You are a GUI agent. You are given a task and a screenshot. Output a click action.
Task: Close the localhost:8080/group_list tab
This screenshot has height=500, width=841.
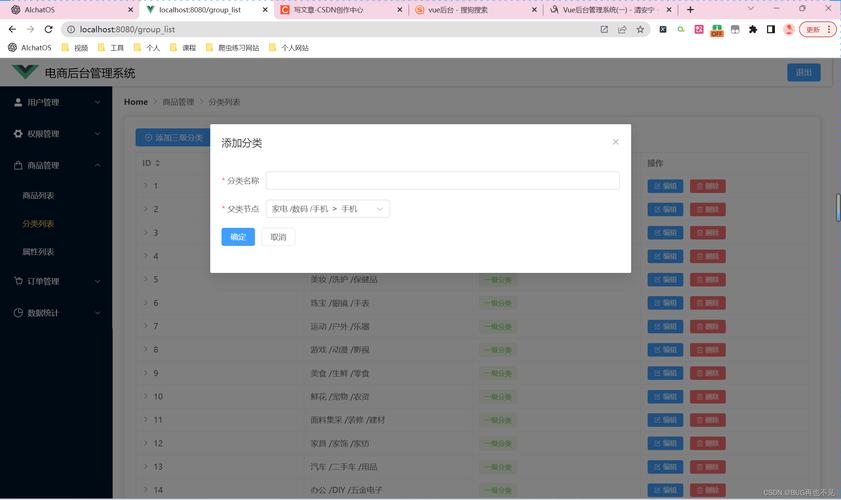click(265, 10)
